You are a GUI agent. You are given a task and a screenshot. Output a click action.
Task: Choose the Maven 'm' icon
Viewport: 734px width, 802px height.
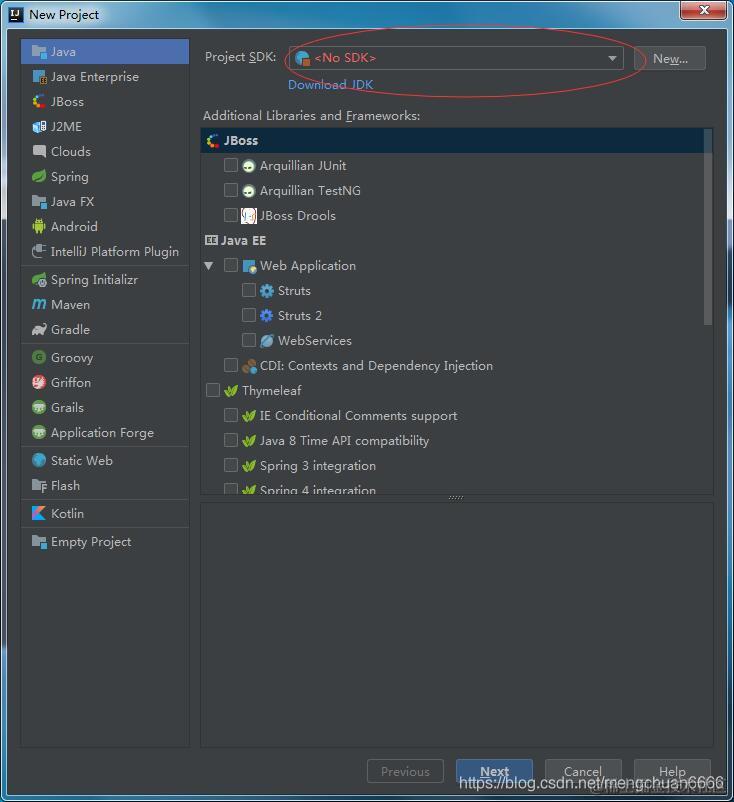click(x=39, y=304)
